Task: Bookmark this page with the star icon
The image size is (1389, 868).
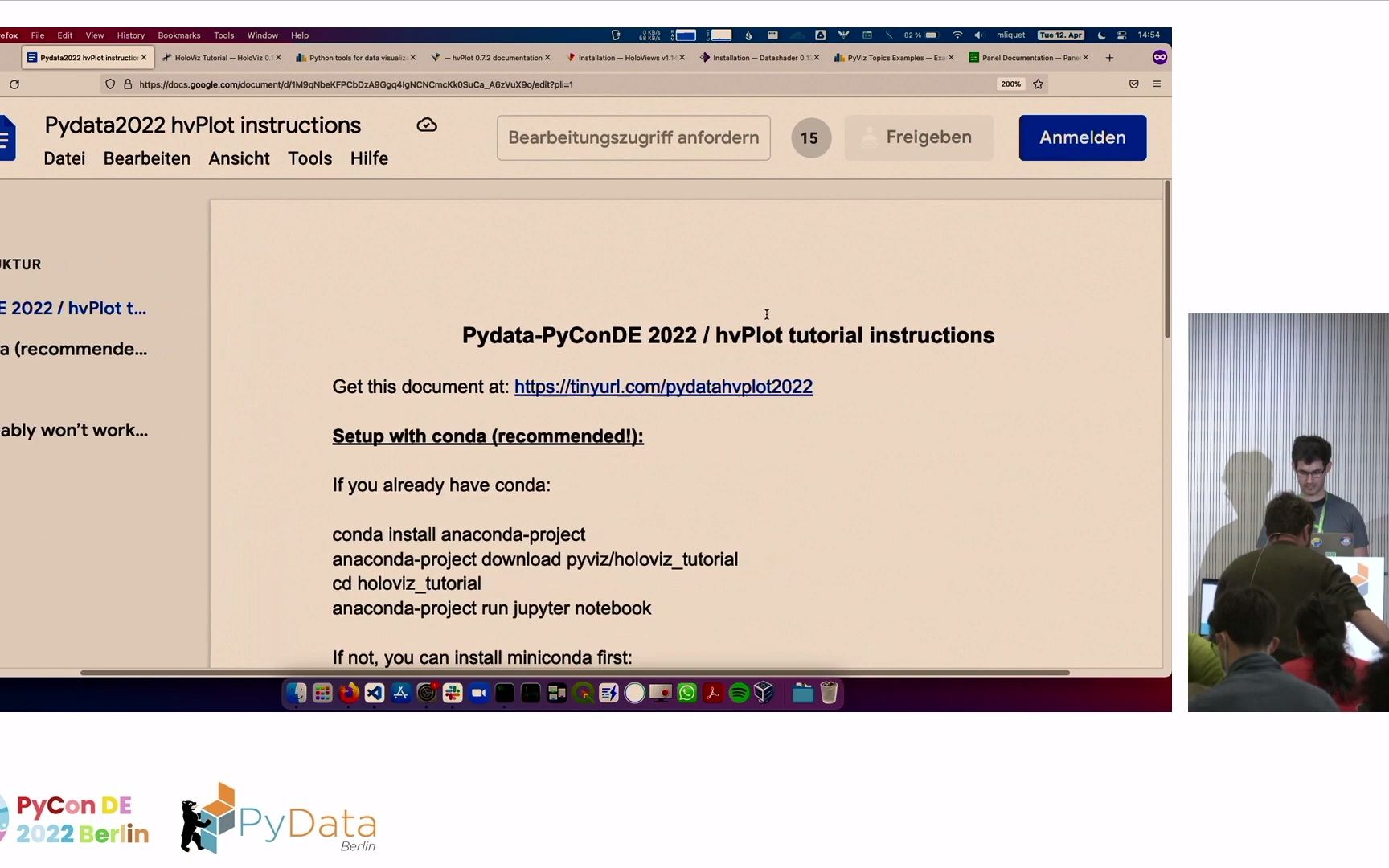Action: (1039, 84)
